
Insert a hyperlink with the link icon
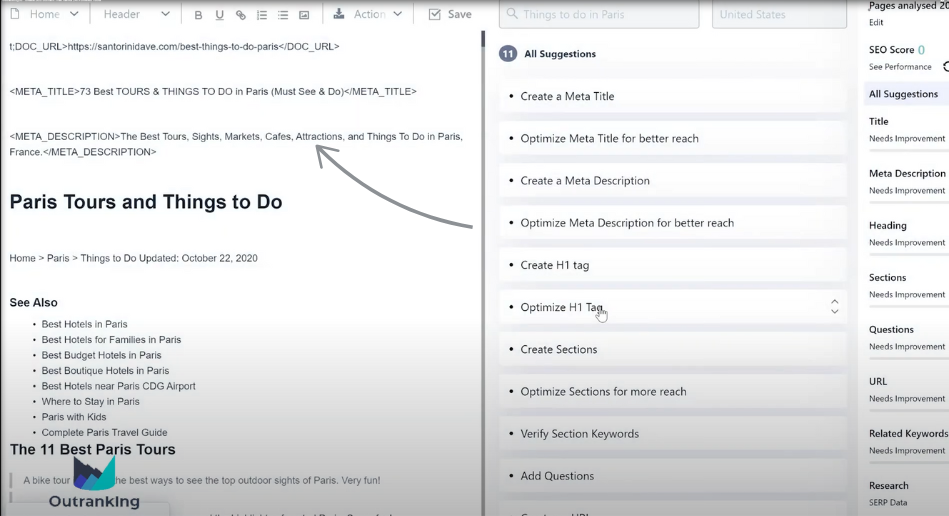(x=240, y=15)
